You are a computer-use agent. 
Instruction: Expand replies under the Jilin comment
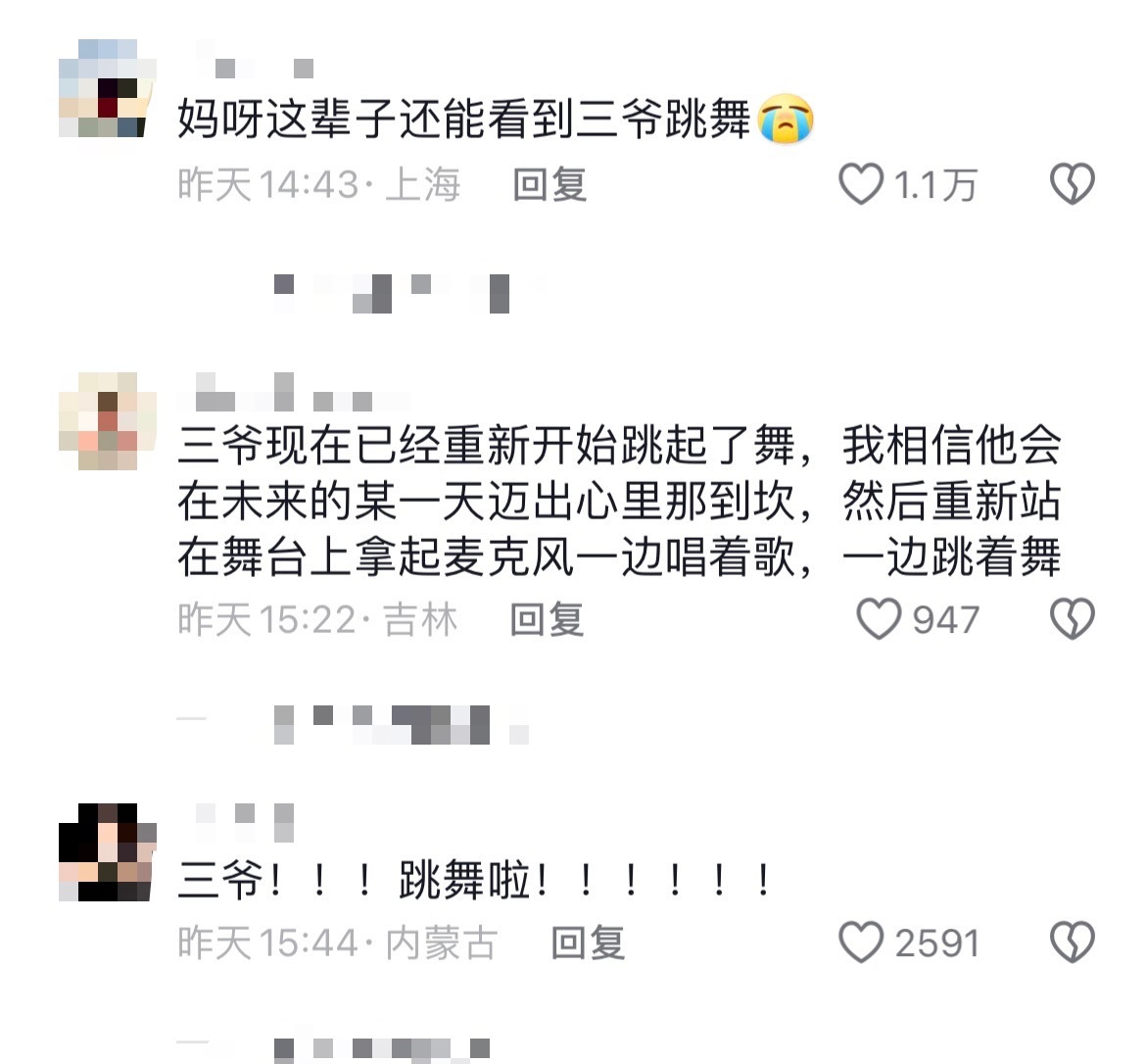(x=401, y=725)
